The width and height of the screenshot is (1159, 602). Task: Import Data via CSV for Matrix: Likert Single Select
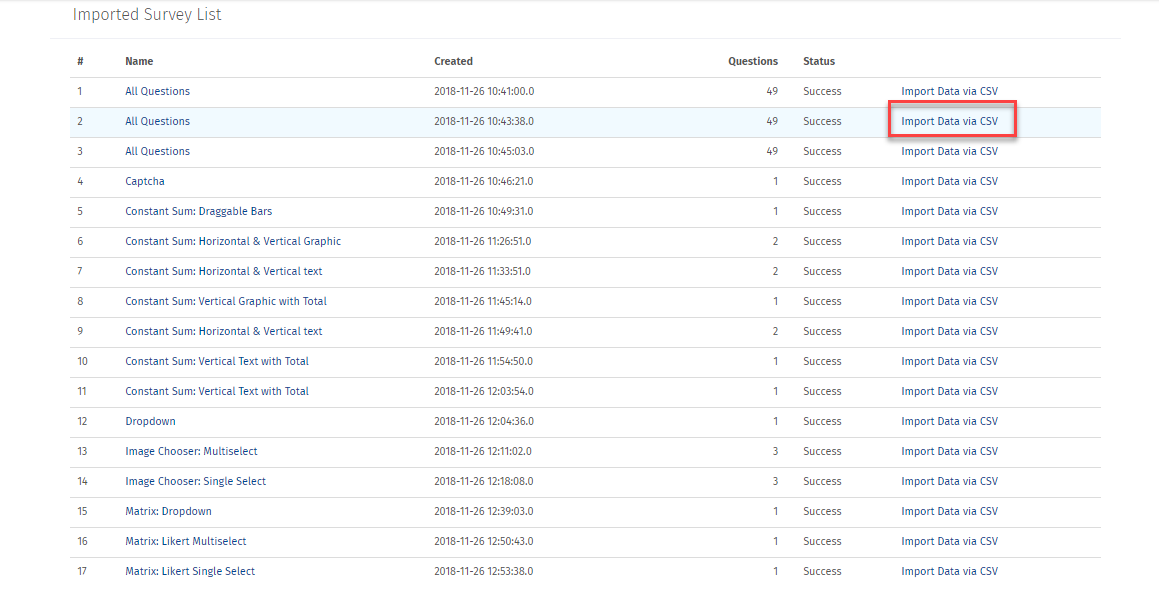pos(950,571)
